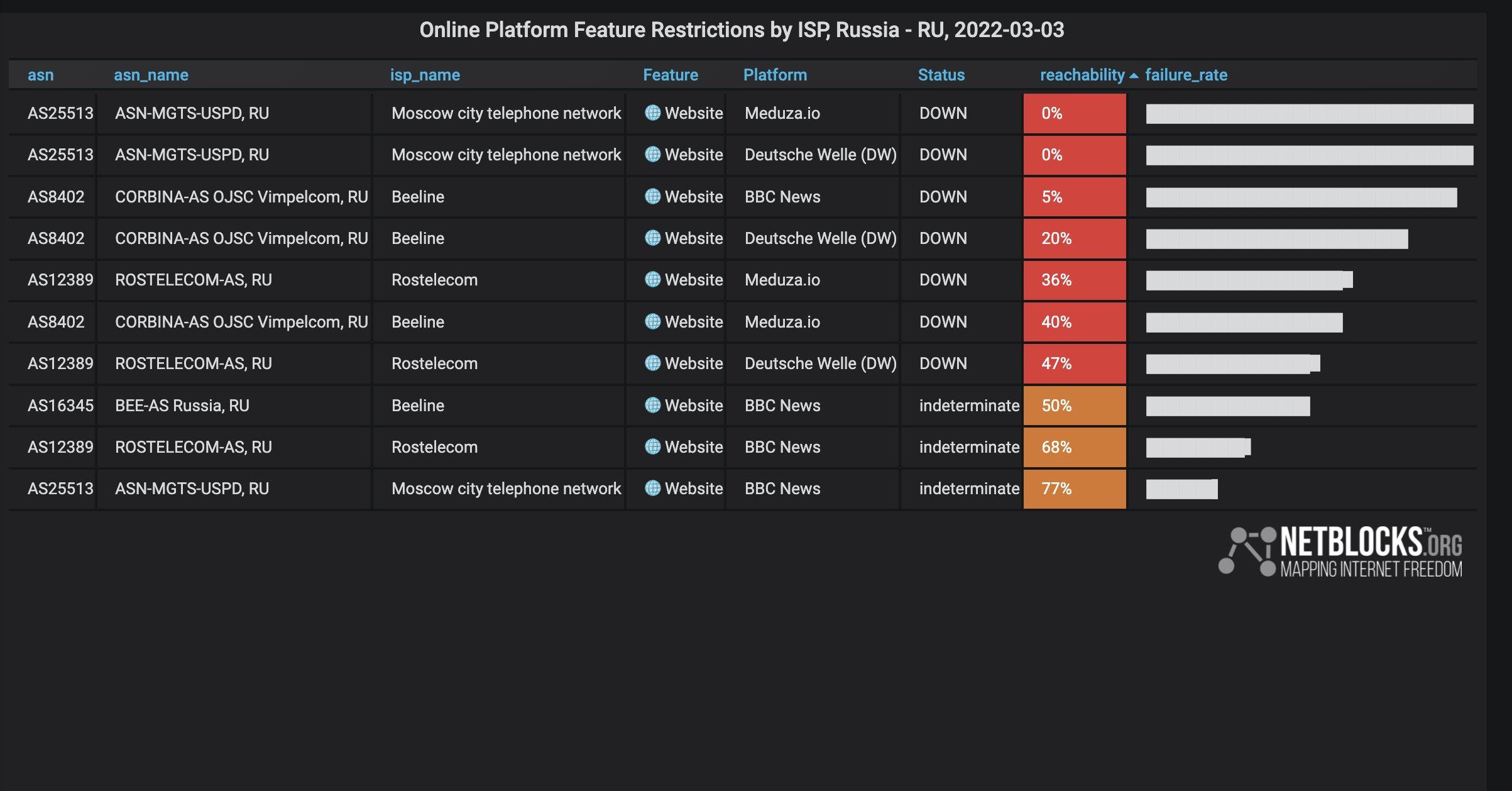Click the asn column header
This screenshot has height=791, width=1512.
tap(40, 75)
